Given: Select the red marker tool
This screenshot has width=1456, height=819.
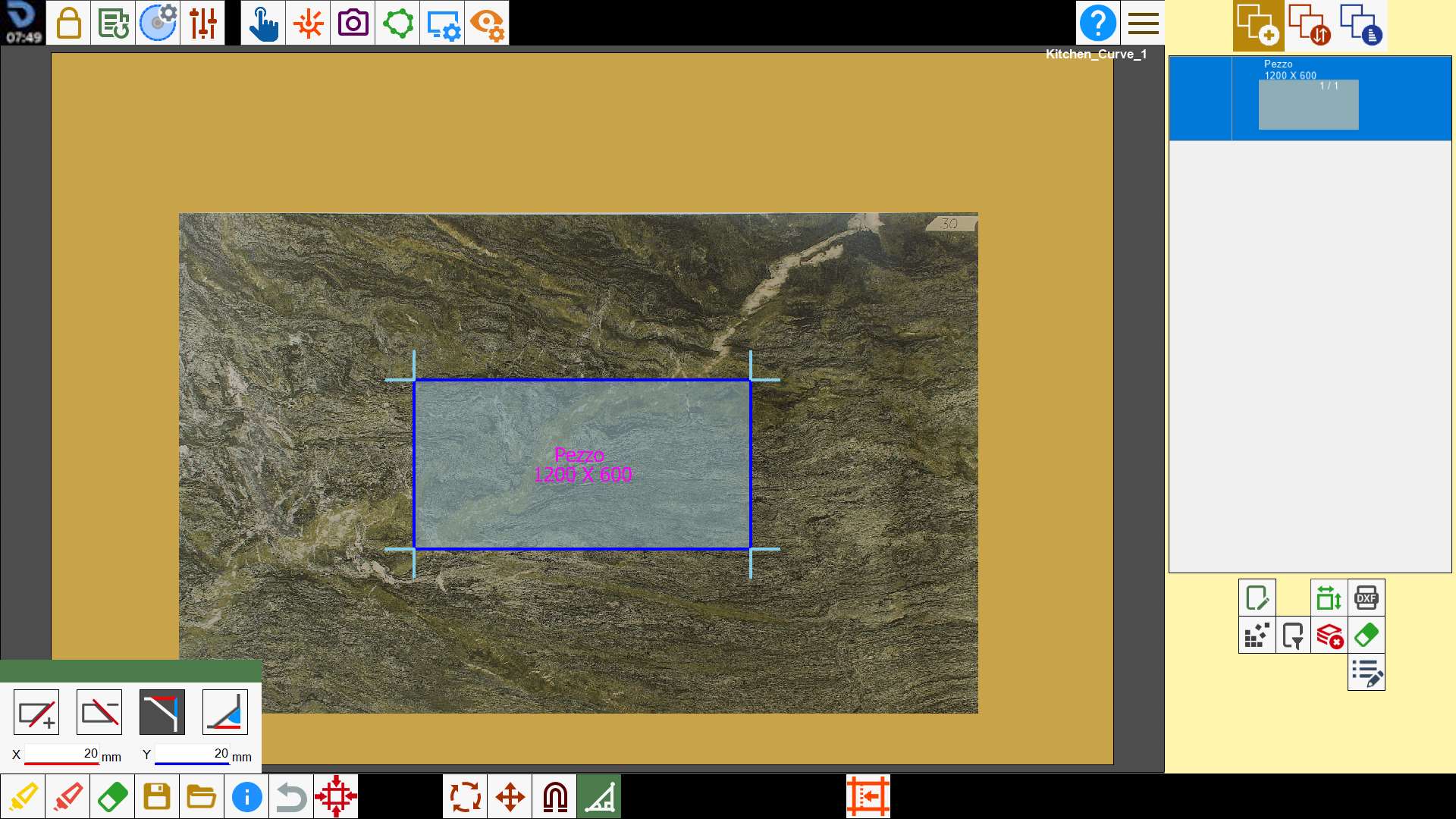Looking at the screenshot, I should click(67, 796).
